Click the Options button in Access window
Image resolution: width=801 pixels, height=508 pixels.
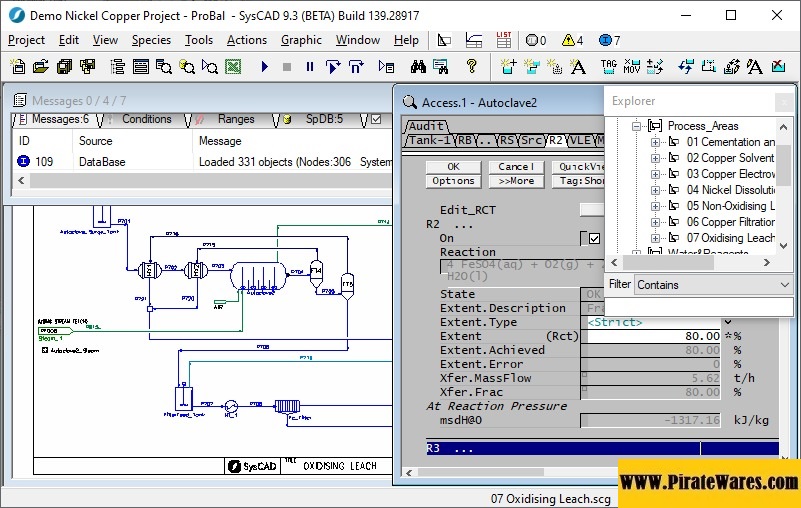[453, 181]
